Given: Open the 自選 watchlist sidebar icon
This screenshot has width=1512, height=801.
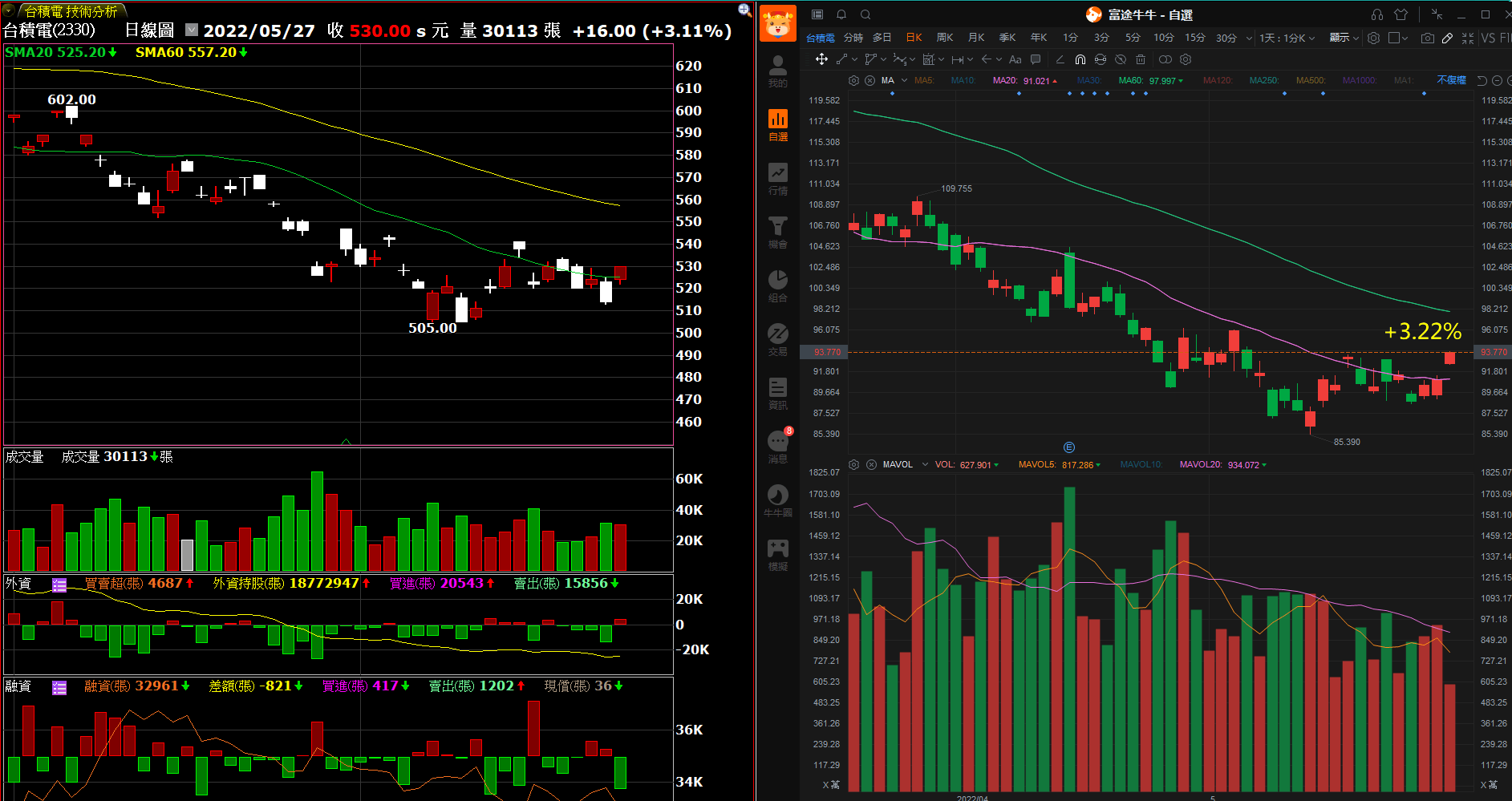Looking at the screenshot, I should (777, 124).
